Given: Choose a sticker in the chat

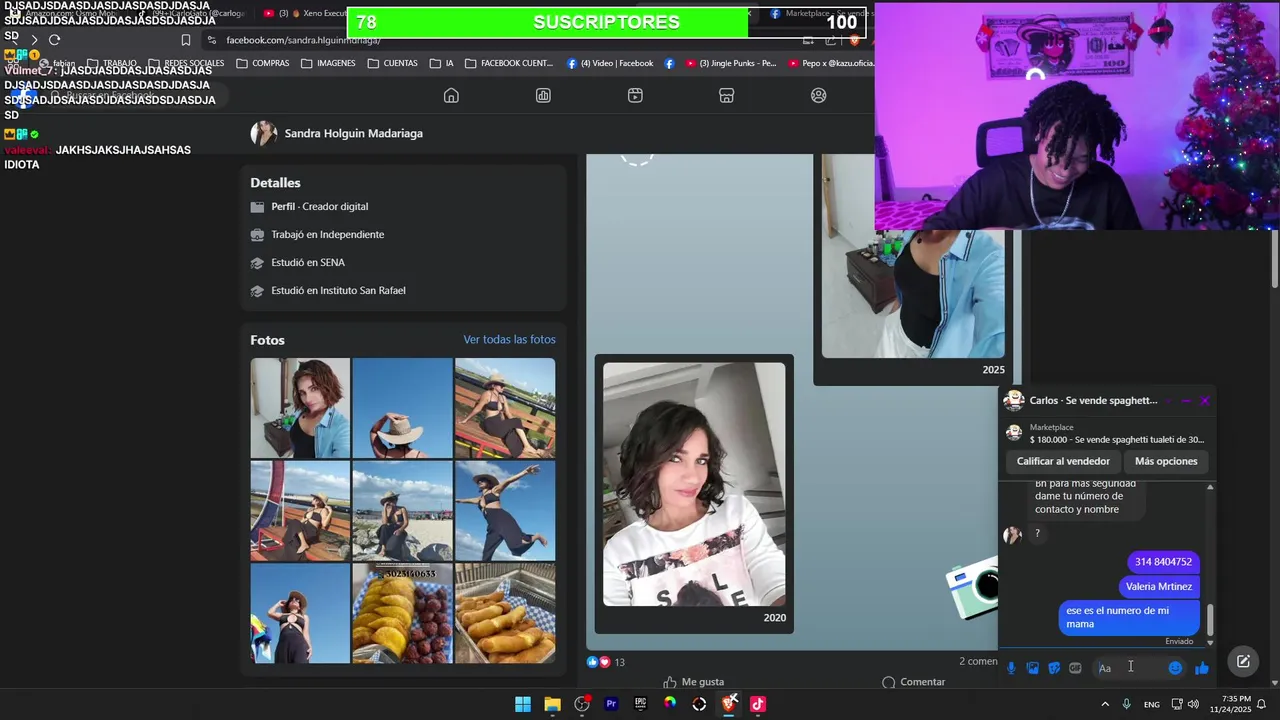Looking at the screenshot, I should tap(1054, 668).
